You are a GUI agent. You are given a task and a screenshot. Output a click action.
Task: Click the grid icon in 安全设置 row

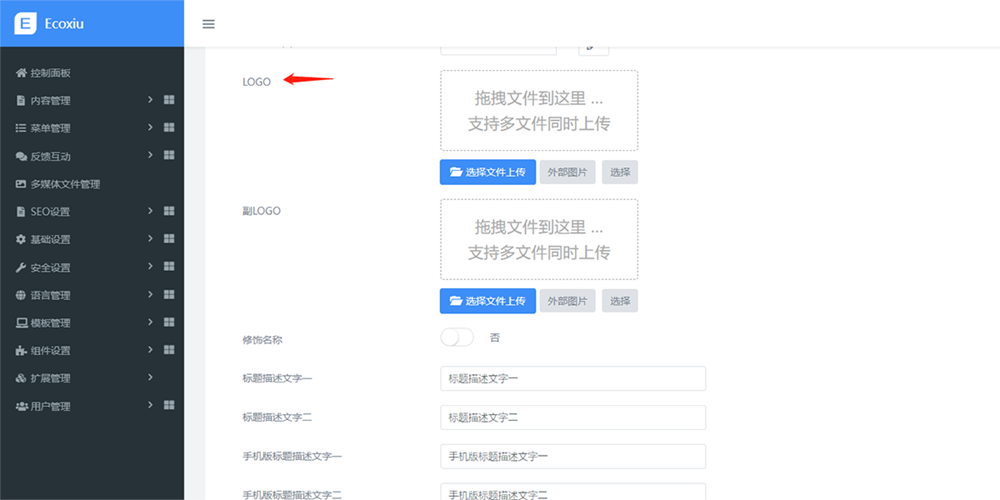point(169,266)
